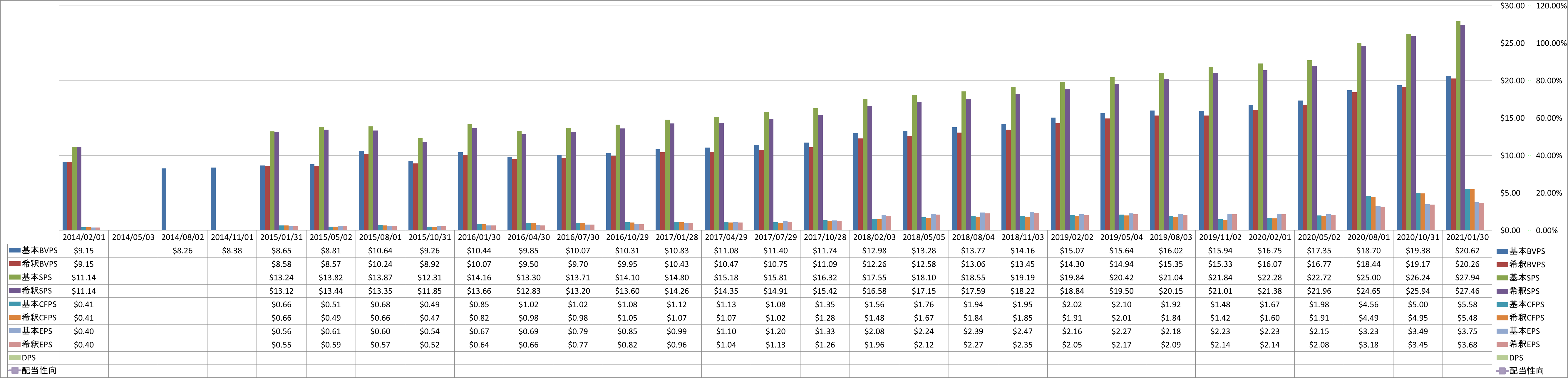This screenshot has height=378, width=1568.
Task: Click the $19.50 希釈SPS cell
Action: (1121, 291)
